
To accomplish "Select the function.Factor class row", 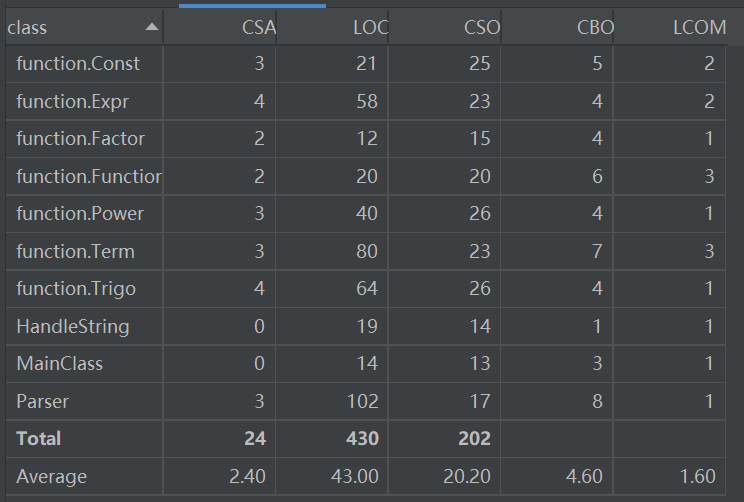I will point(366,139).
